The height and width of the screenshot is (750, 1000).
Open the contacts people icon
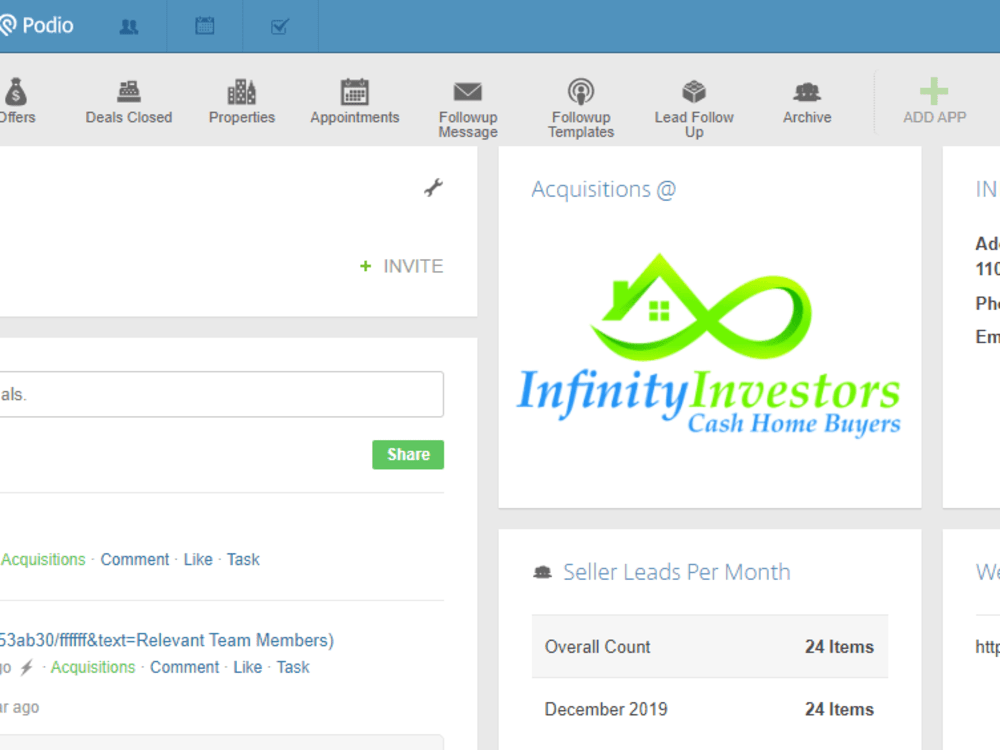pos(129,26)
